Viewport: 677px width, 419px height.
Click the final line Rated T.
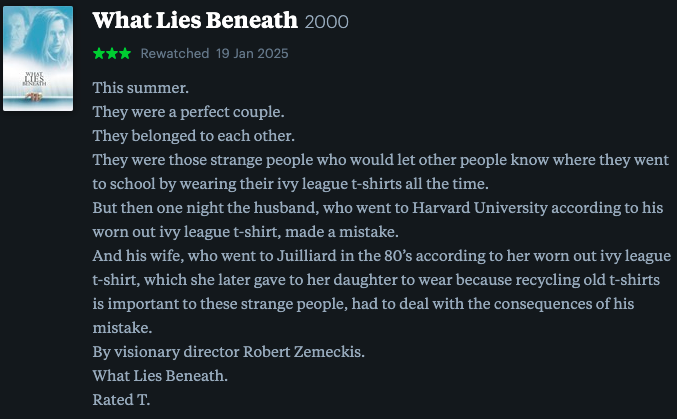click(x=121, y=400)
